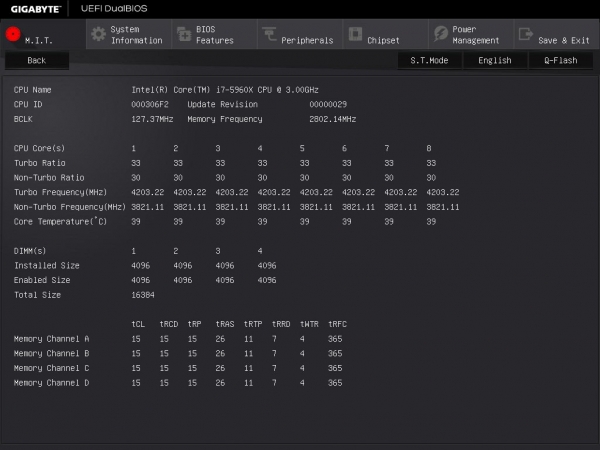Click the Non-Turbo Frequency(MHz) label

[70, 207]
